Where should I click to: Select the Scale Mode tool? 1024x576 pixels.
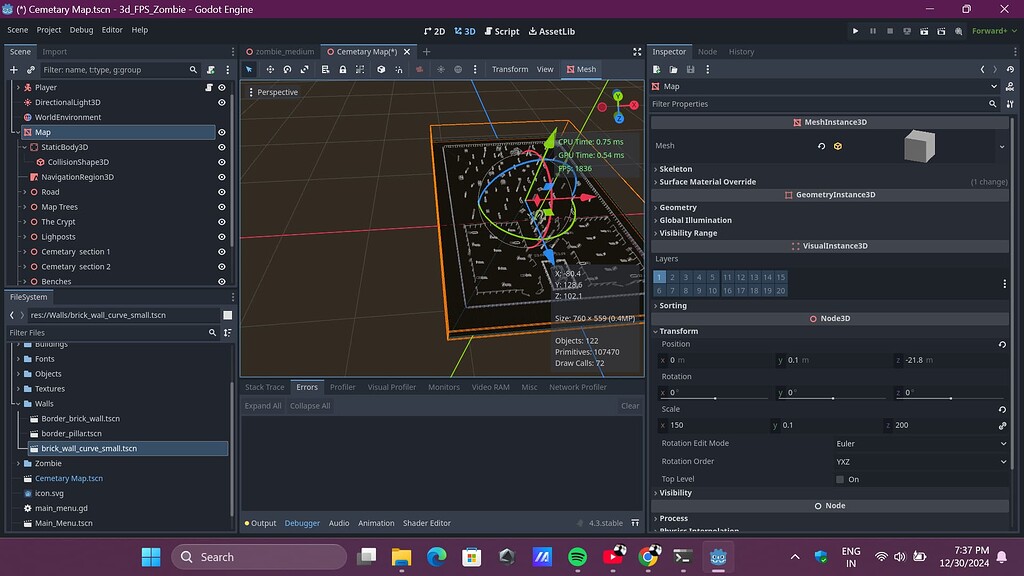[304, 69]
